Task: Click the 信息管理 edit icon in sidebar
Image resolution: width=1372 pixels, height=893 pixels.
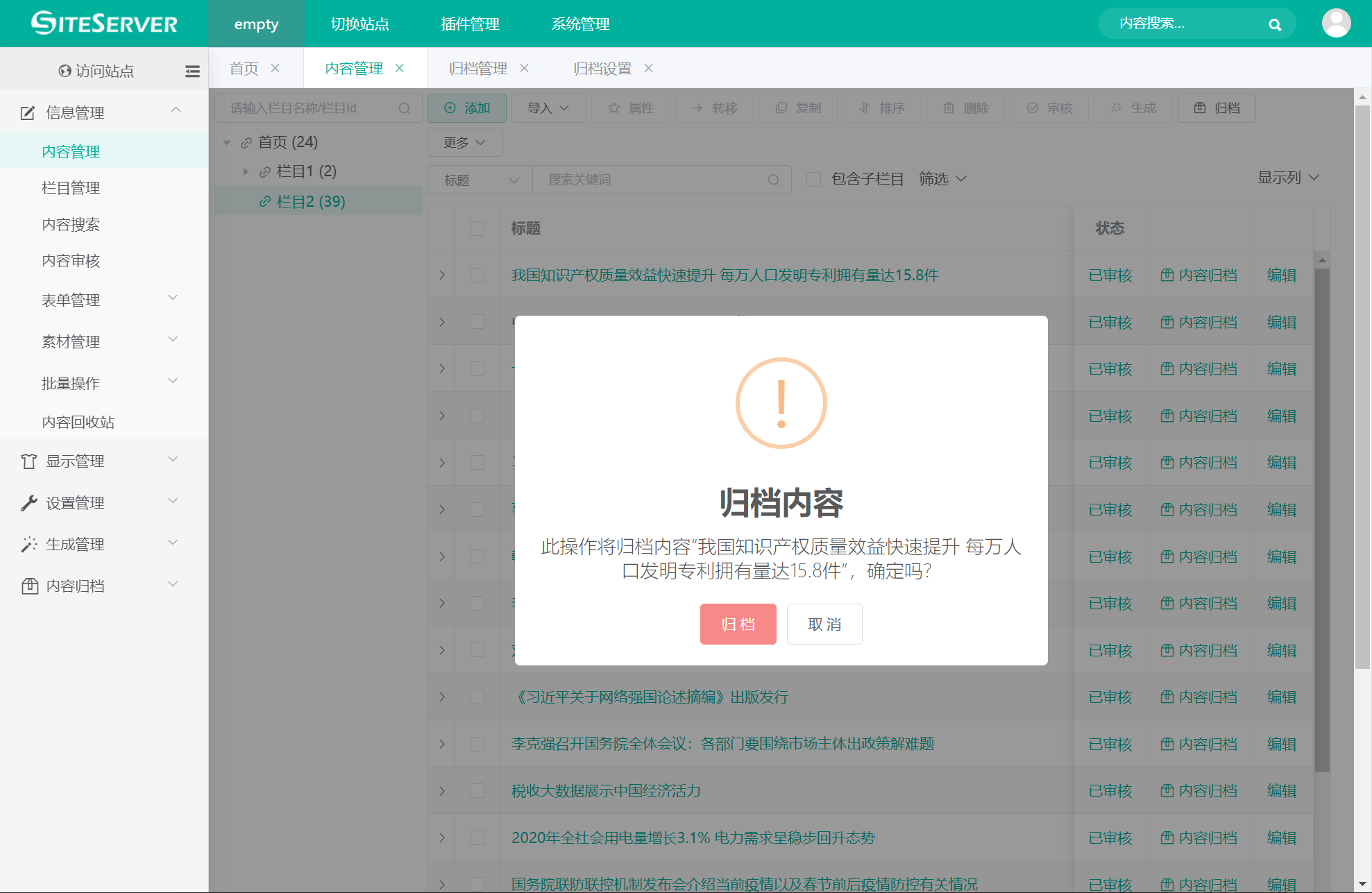Action: [28, 112]
